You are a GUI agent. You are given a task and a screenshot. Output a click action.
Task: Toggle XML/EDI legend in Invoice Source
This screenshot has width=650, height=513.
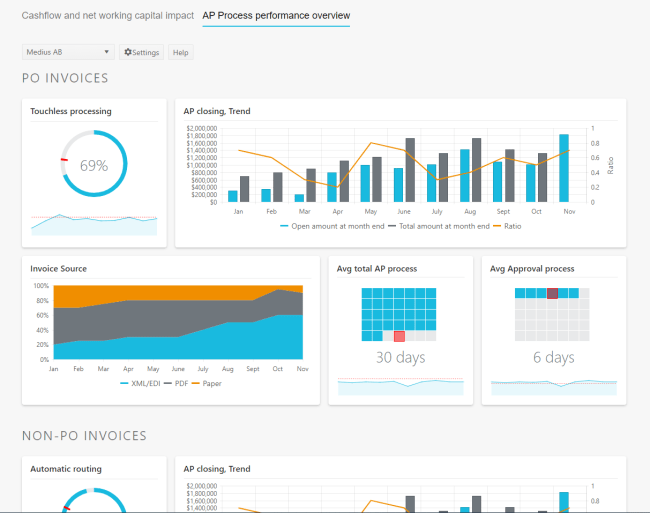pyautogui.click(x=140, y=384)
